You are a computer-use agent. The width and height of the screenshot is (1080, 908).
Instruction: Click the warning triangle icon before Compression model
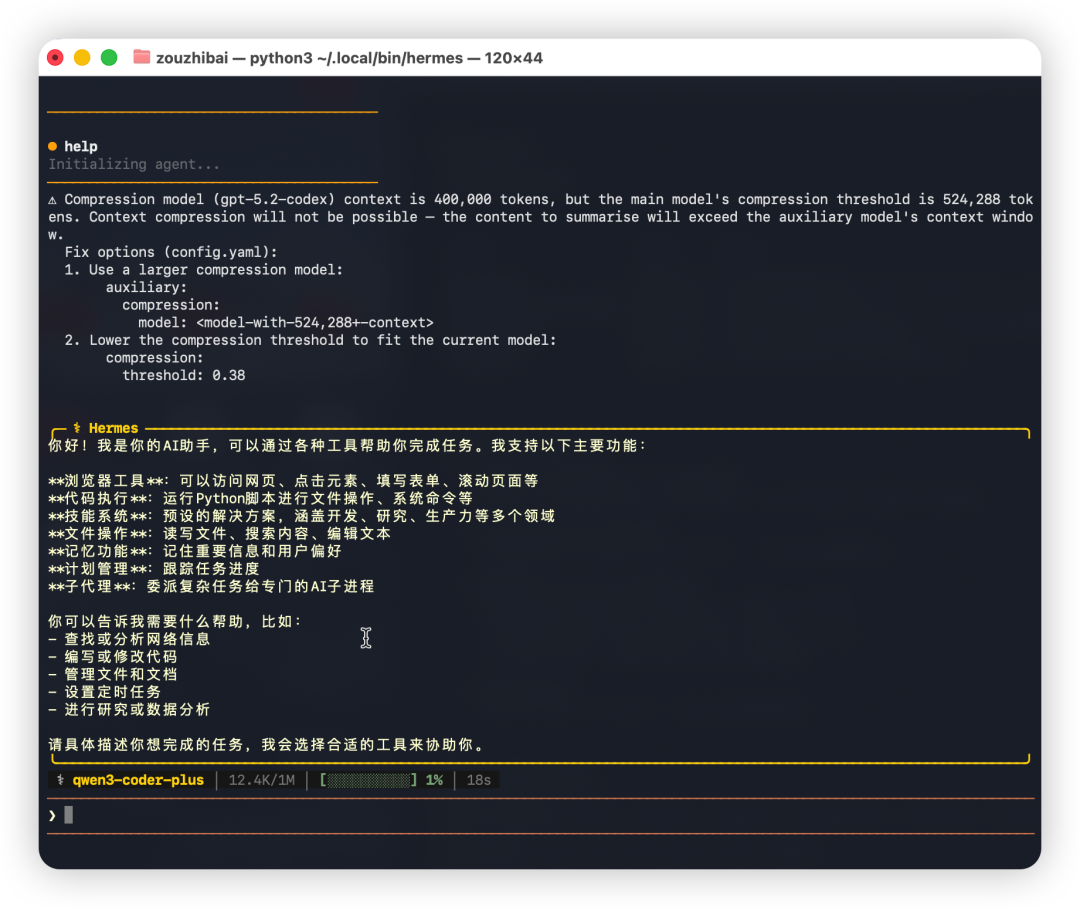[x=53, y=200]
